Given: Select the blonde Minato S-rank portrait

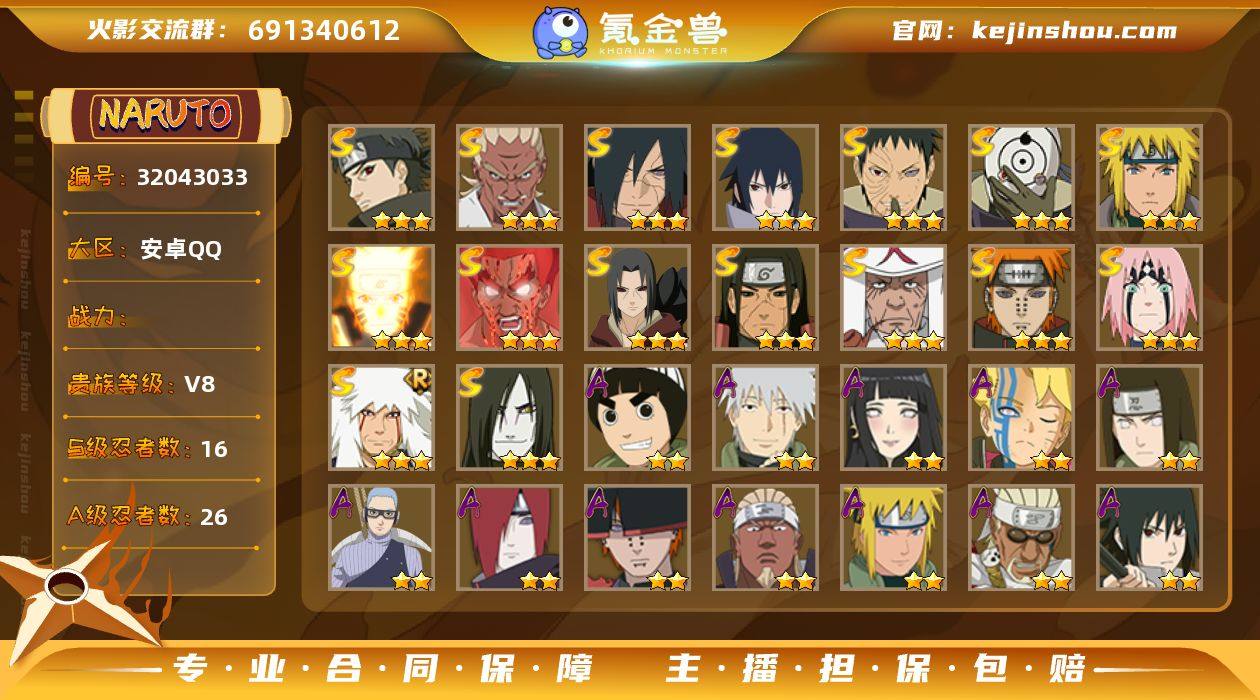Looking at the screenshot, I should coord(1149,177).
